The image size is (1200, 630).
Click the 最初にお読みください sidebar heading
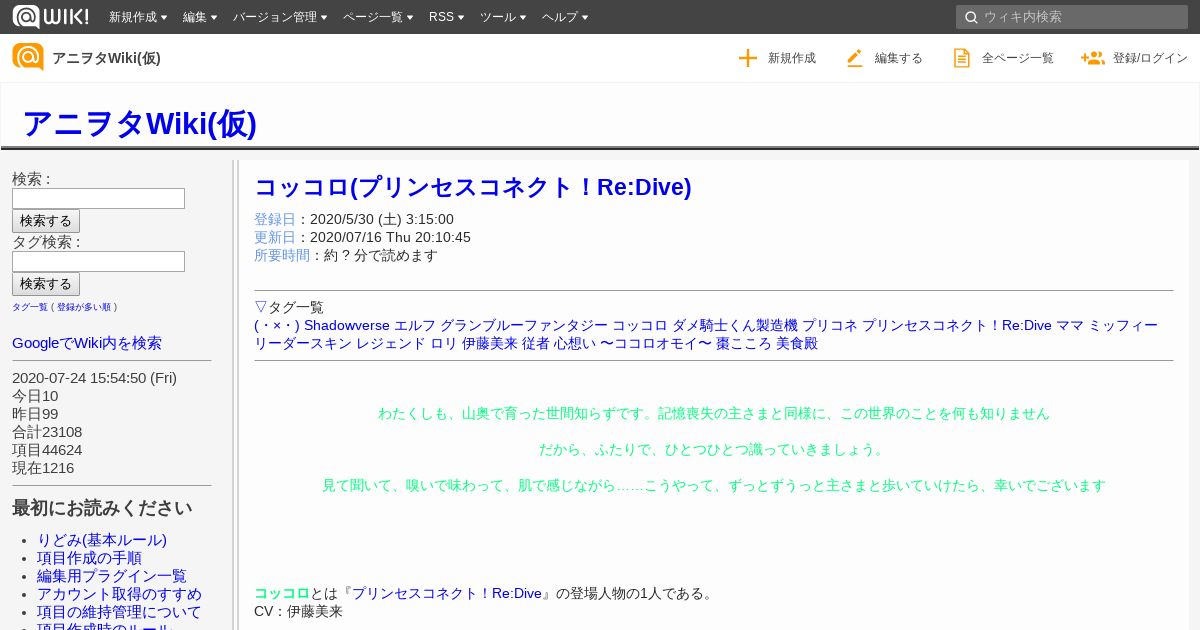[x=102, y=508]
